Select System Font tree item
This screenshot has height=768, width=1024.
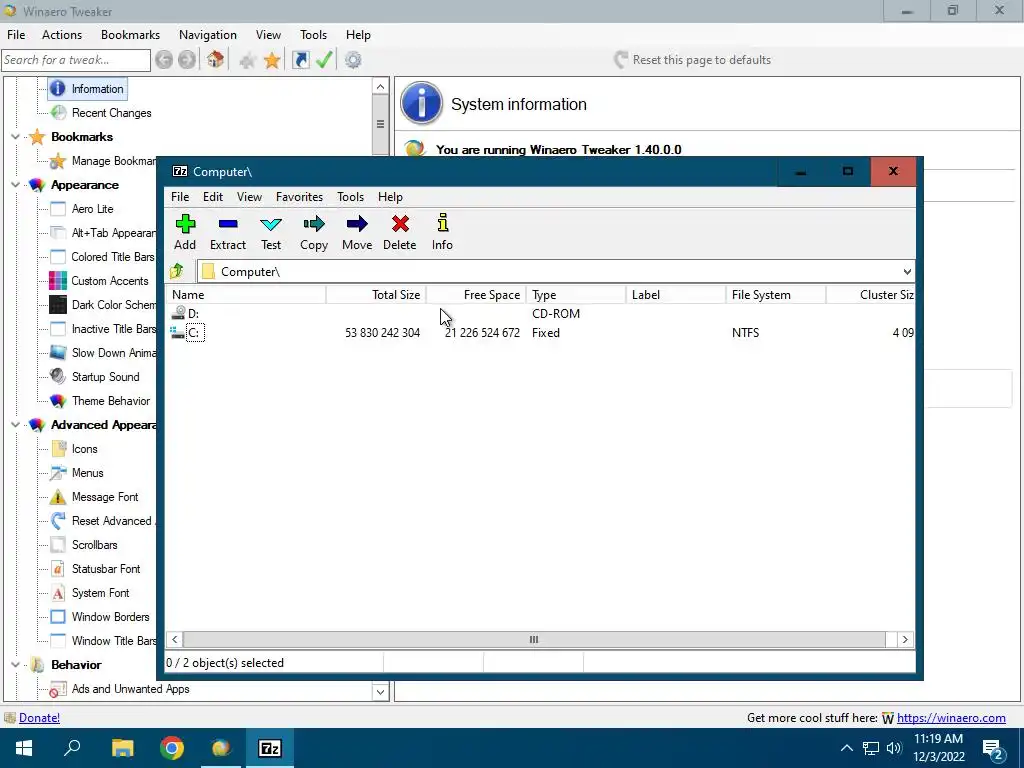point(100,593)
